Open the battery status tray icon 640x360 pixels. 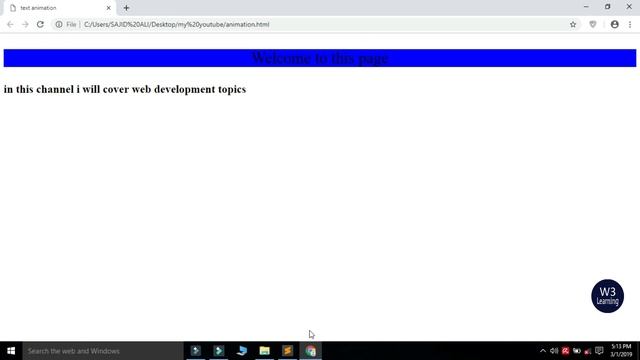(577, 351)
